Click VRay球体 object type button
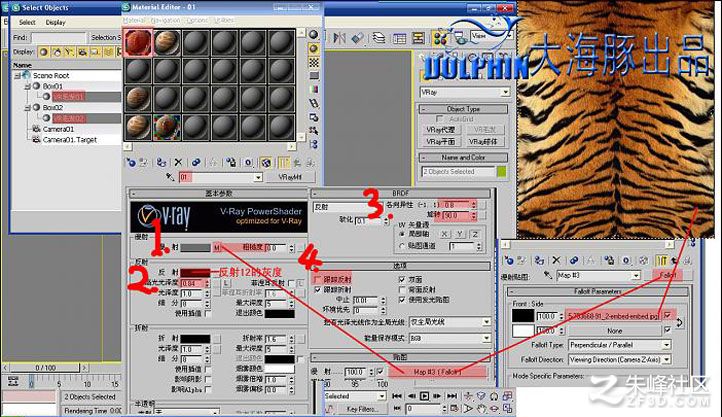The height and width of the screenshot is (417, 722). point(483,141)
